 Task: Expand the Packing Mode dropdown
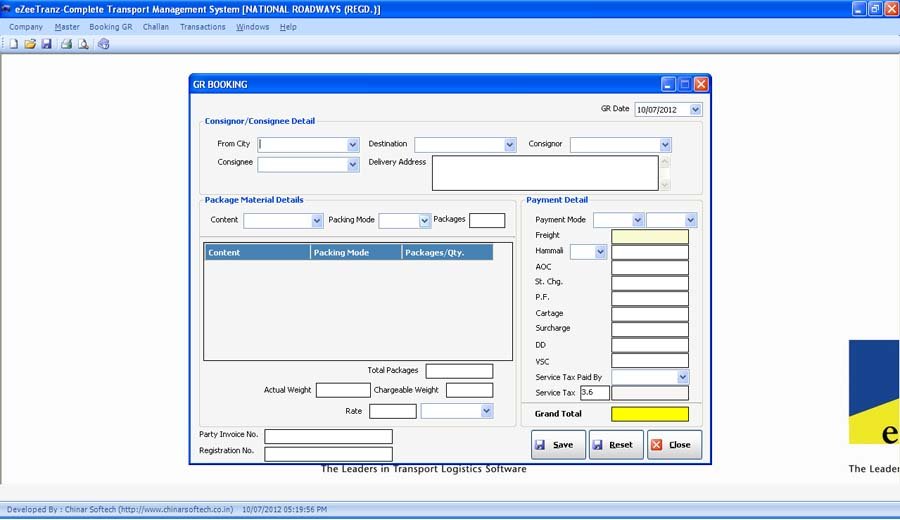pyautogui.click(x=424, y=221)
